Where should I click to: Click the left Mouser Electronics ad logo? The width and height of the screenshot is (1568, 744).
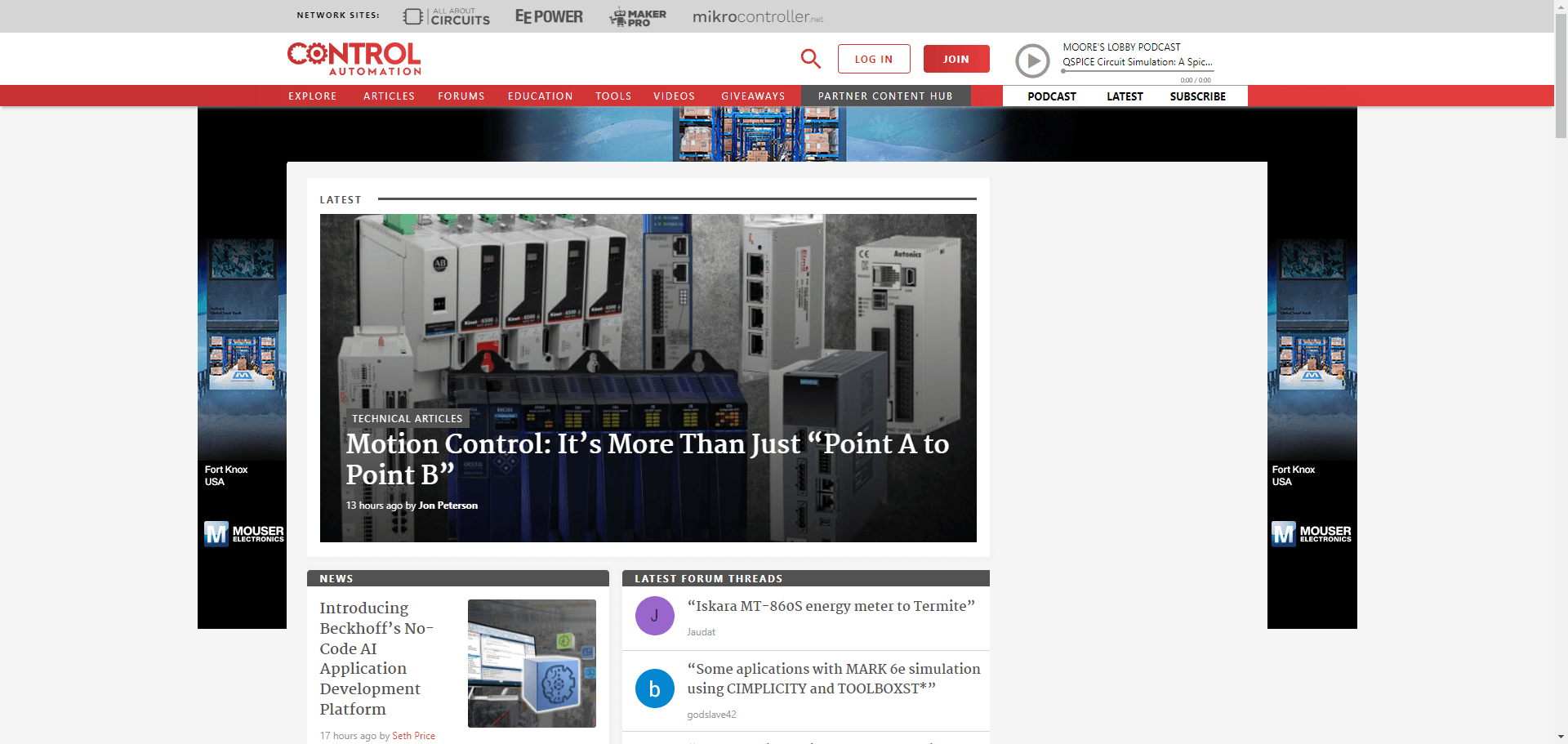(243, 534)
